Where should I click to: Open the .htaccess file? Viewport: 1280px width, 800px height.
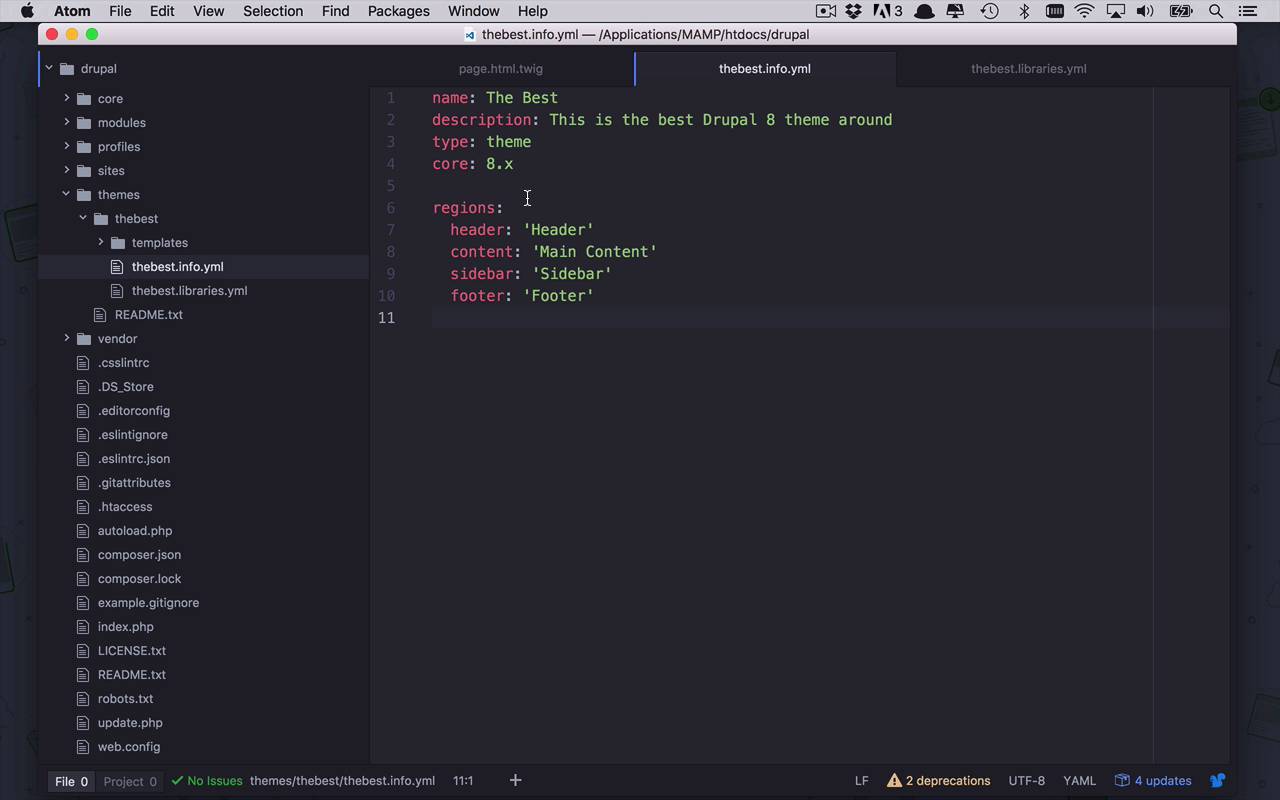point(125,506)
